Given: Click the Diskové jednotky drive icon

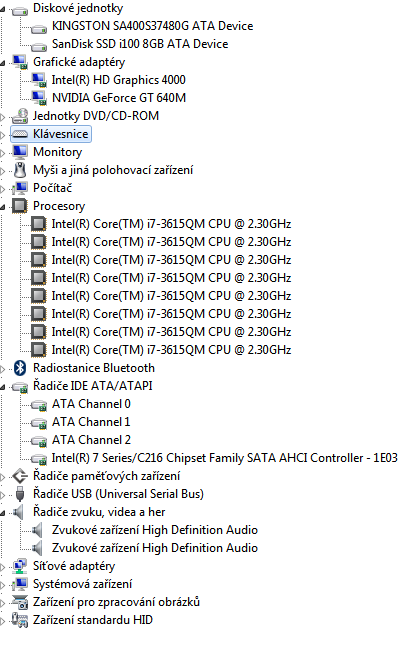Looking at the screenshot, I should pos(19,9).
